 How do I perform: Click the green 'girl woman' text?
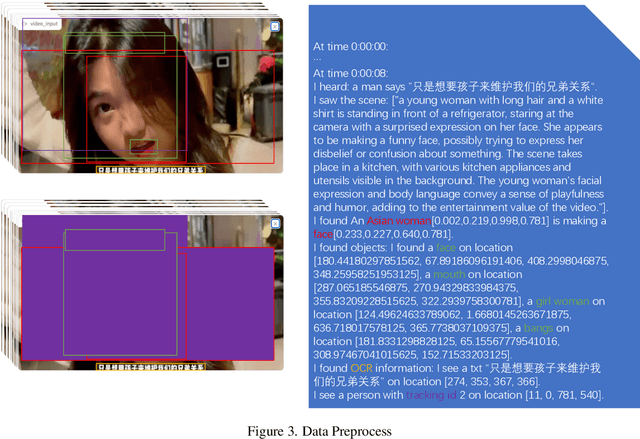click(x=562, y=302)
